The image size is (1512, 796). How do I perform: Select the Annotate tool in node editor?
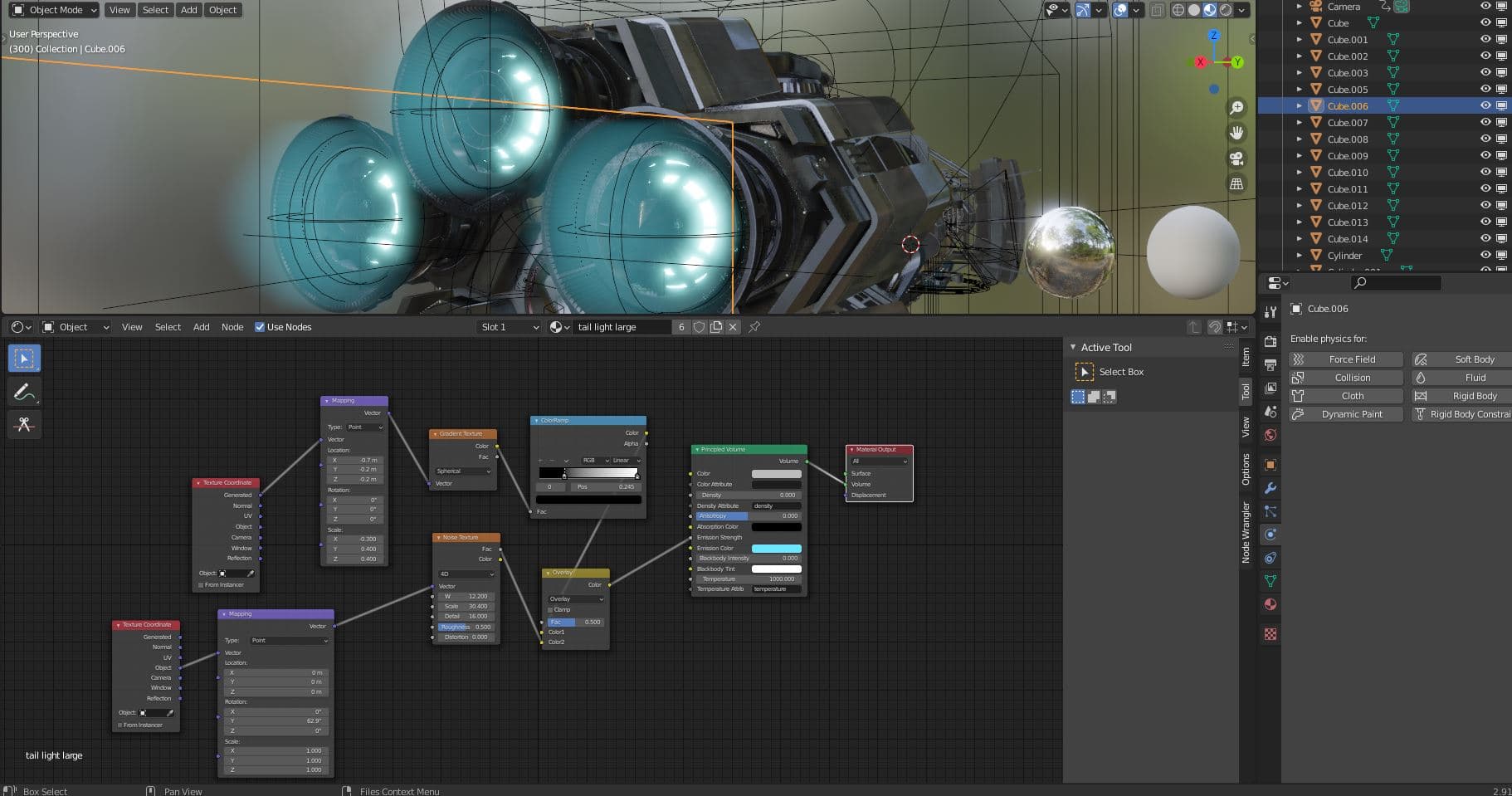tap(24, 392)
